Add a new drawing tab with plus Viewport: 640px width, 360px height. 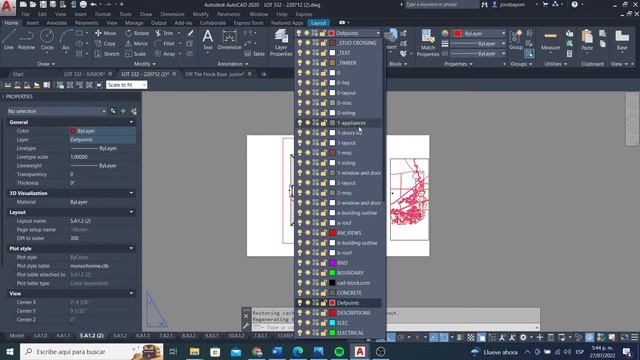(x=264, y=74)
